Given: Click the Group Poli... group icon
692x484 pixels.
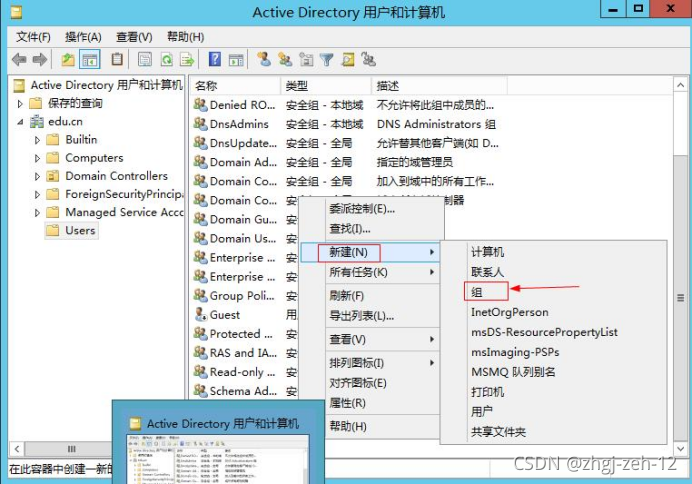Looking at the screenshot, I should pyautogui.click(x=200, y=296).
